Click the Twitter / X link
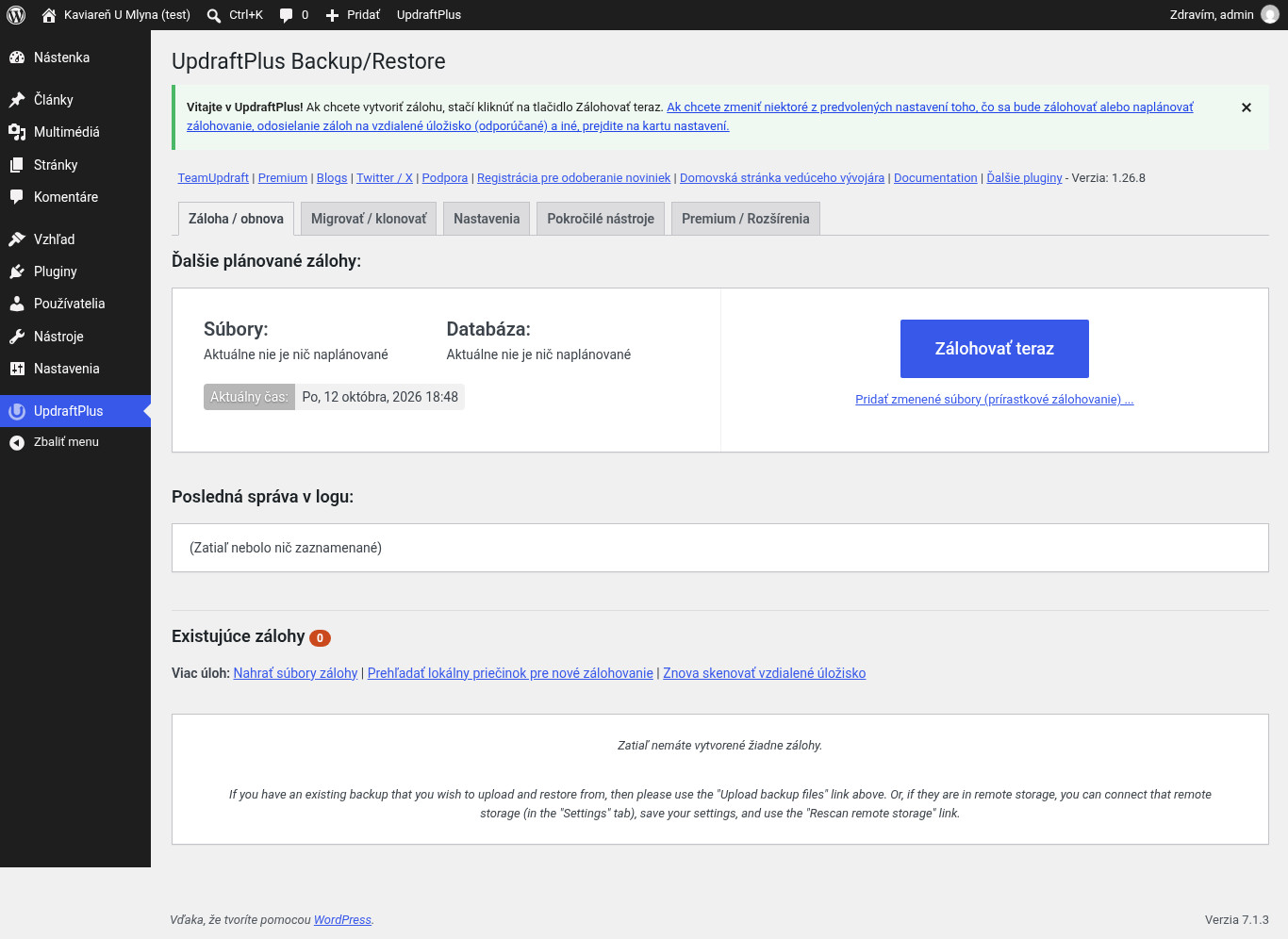This screenshot has width=1288, height=939. click(385, 178)
